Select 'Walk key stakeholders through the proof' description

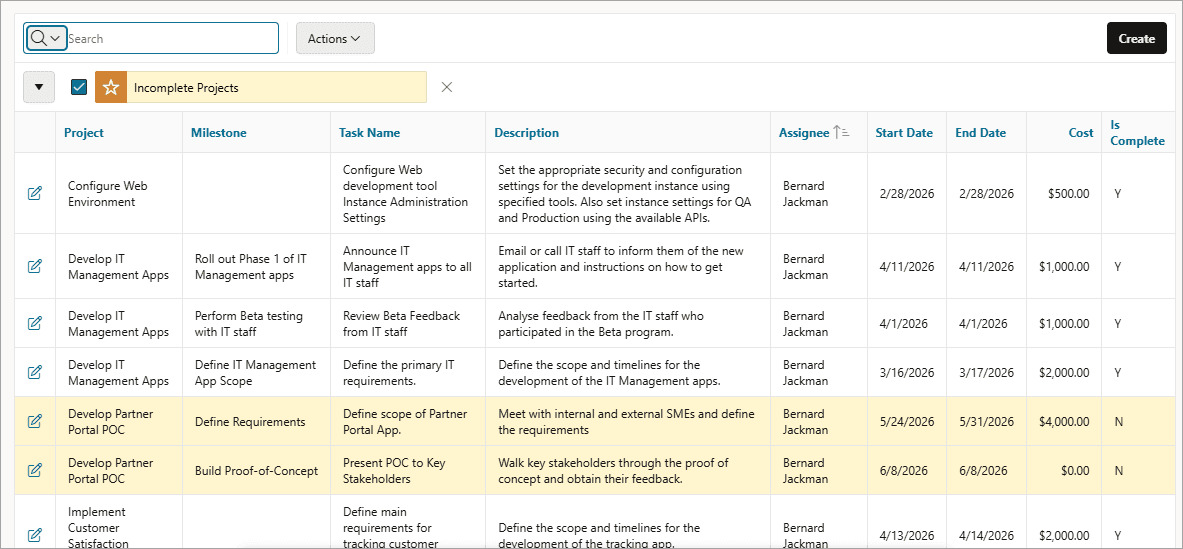(628, 471)
